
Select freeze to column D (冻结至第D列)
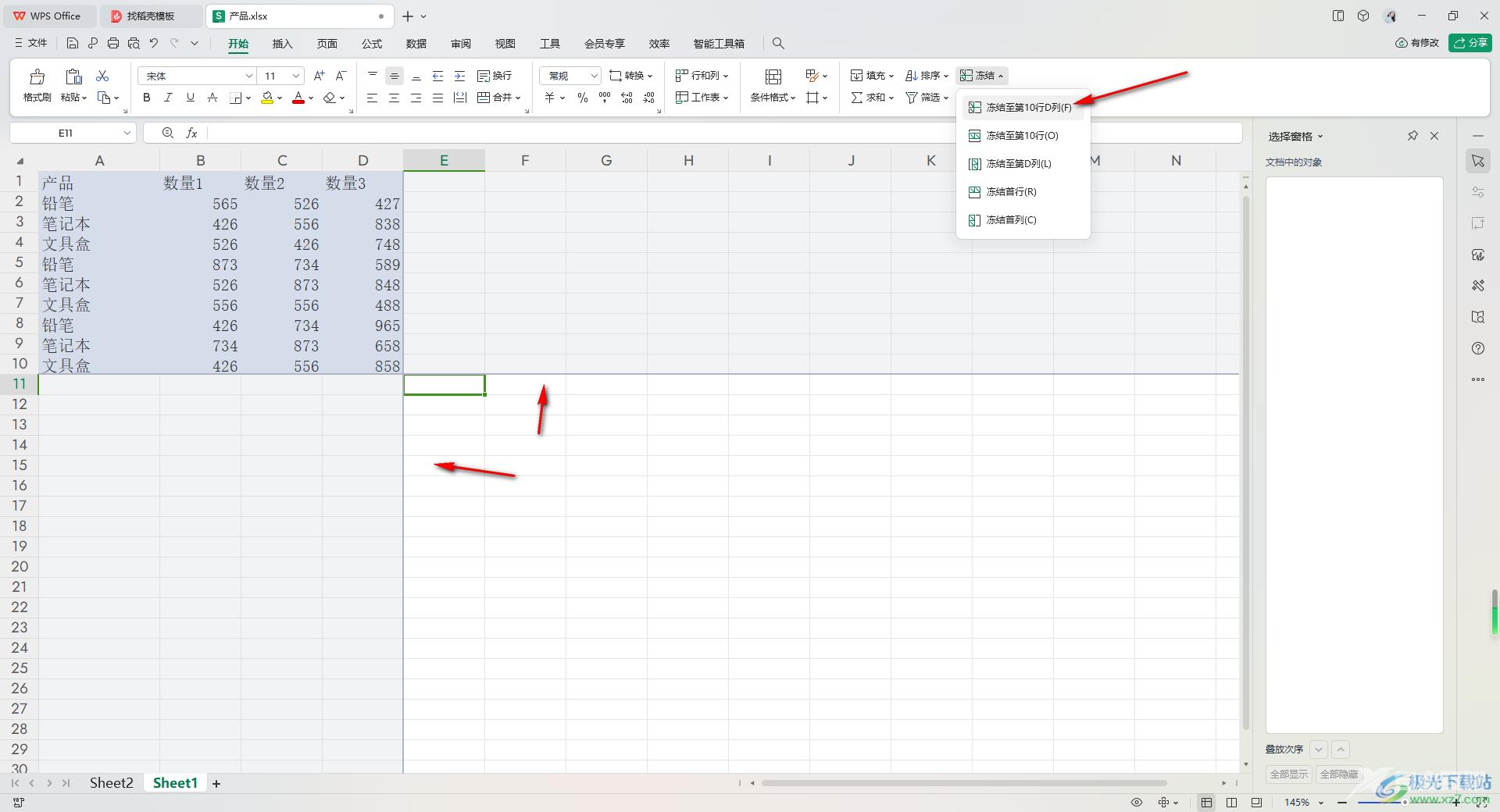tap(1023, 164)
